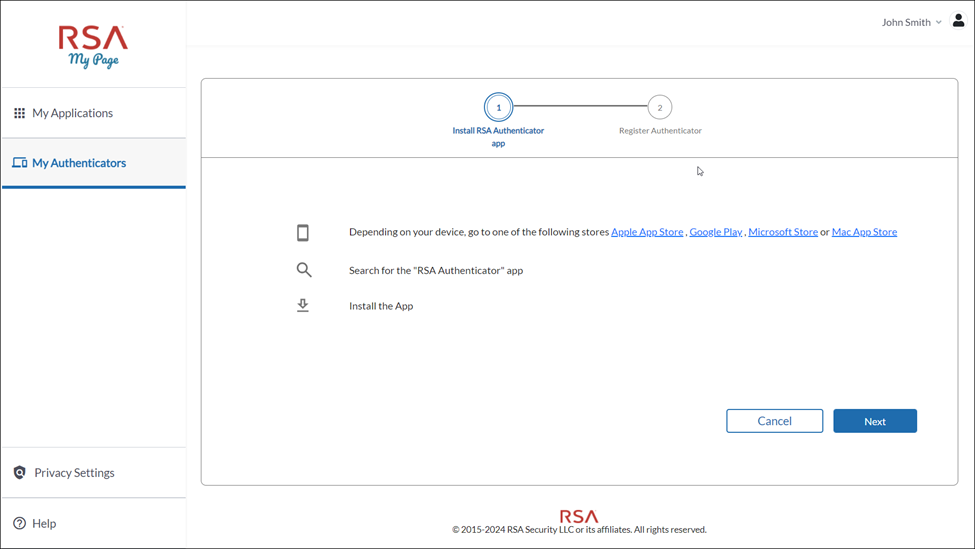Open the My Applications menu item
The image size is (975, 549).
(72, 113)
